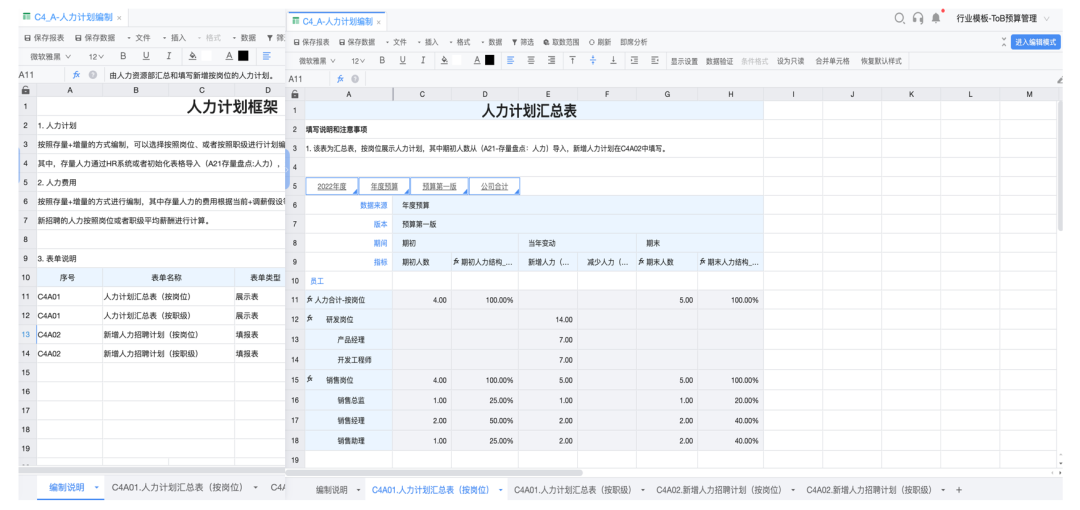Toggle bold in the left window toolbar

click(123, 57)
